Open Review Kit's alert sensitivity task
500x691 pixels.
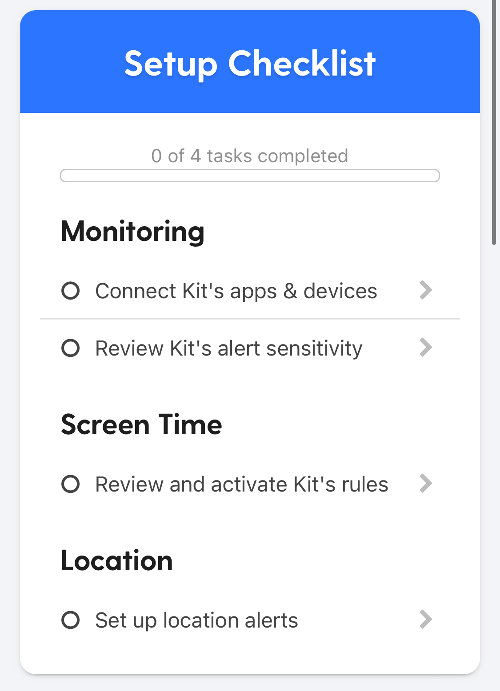pos(229,349)
